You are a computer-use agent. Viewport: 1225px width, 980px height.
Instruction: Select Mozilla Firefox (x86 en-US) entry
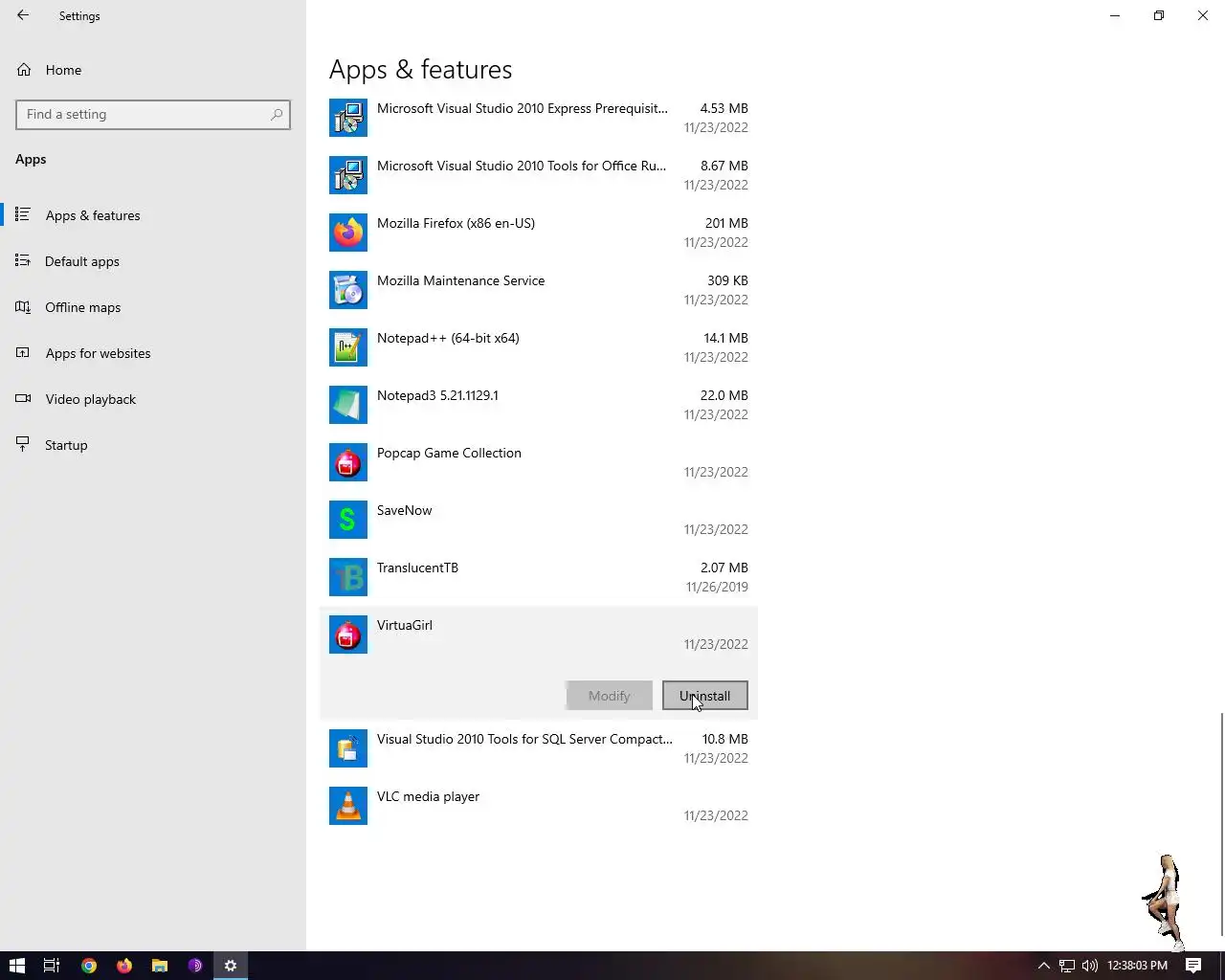click(539, 233)
